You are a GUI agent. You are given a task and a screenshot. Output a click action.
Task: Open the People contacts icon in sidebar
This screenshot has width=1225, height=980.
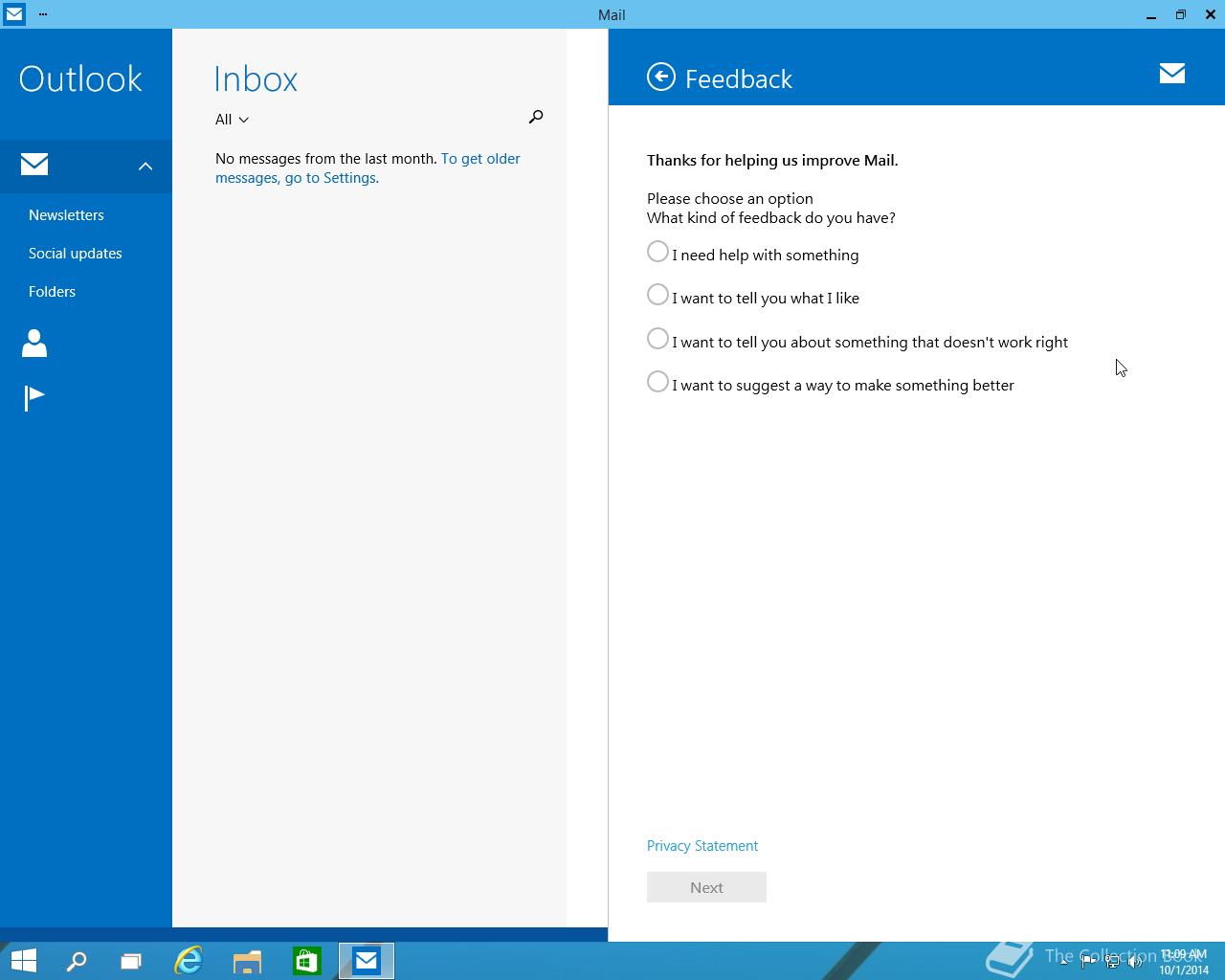click(34, 343)
